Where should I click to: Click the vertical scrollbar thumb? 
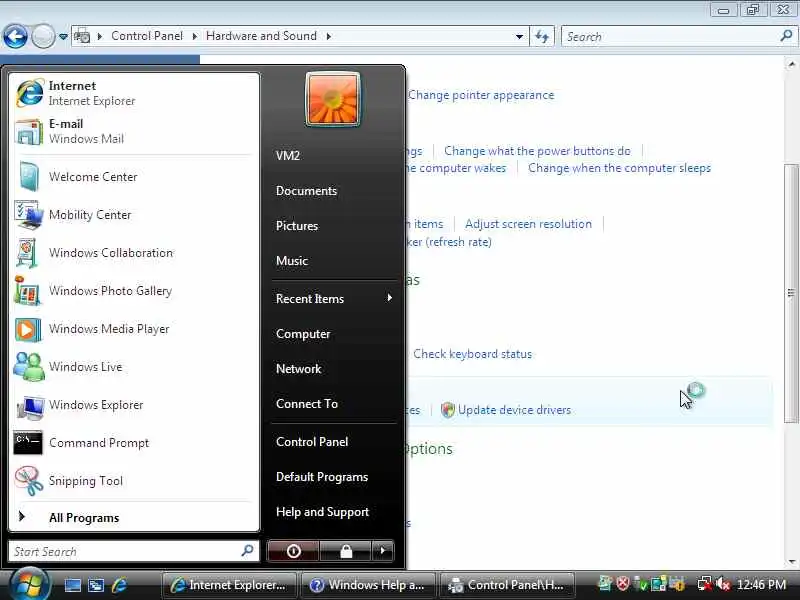791,293
